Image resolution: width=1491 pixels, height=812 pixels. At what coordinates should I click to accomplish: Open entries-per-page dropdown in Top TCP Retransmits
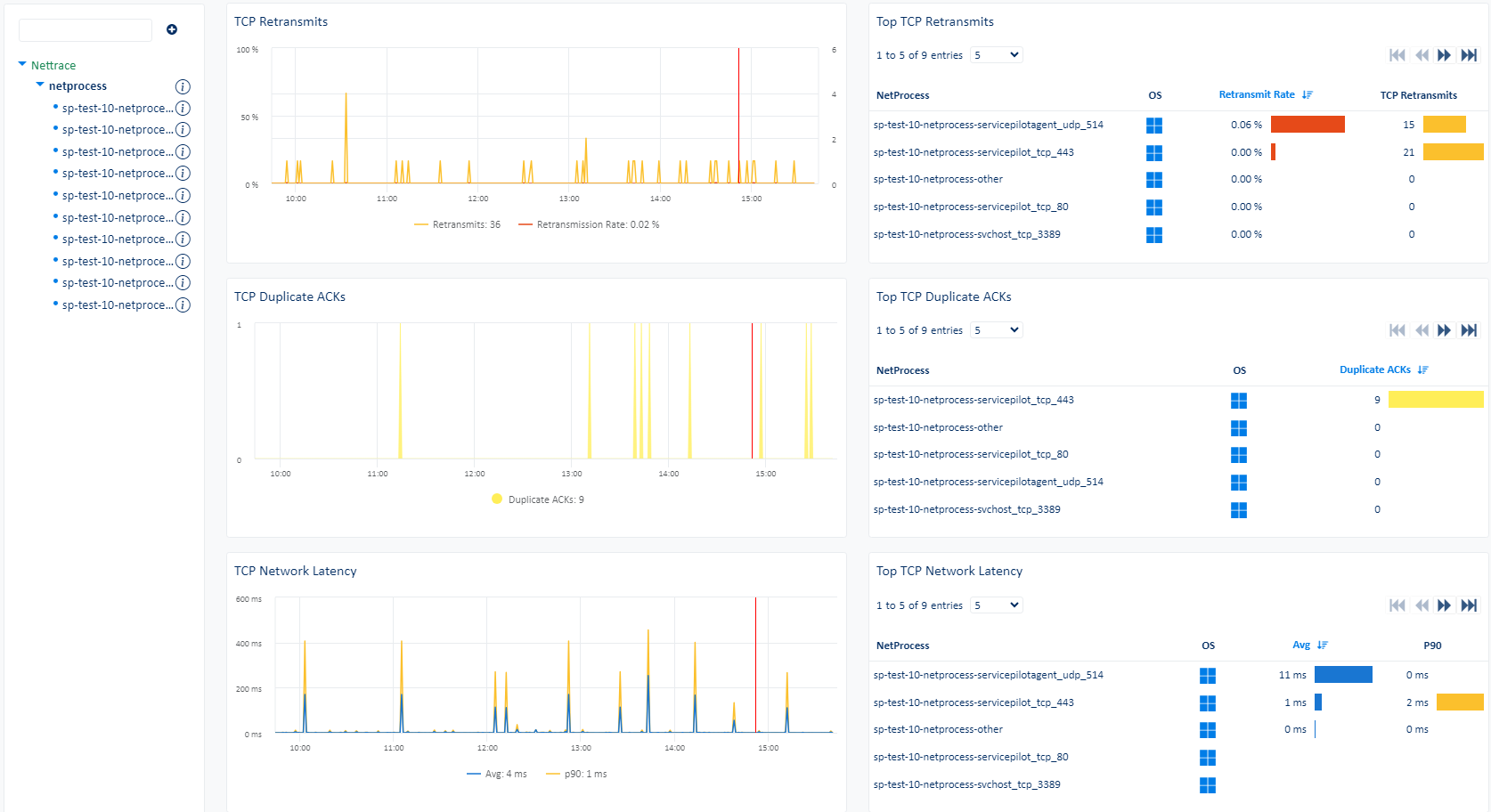[996, 55]
